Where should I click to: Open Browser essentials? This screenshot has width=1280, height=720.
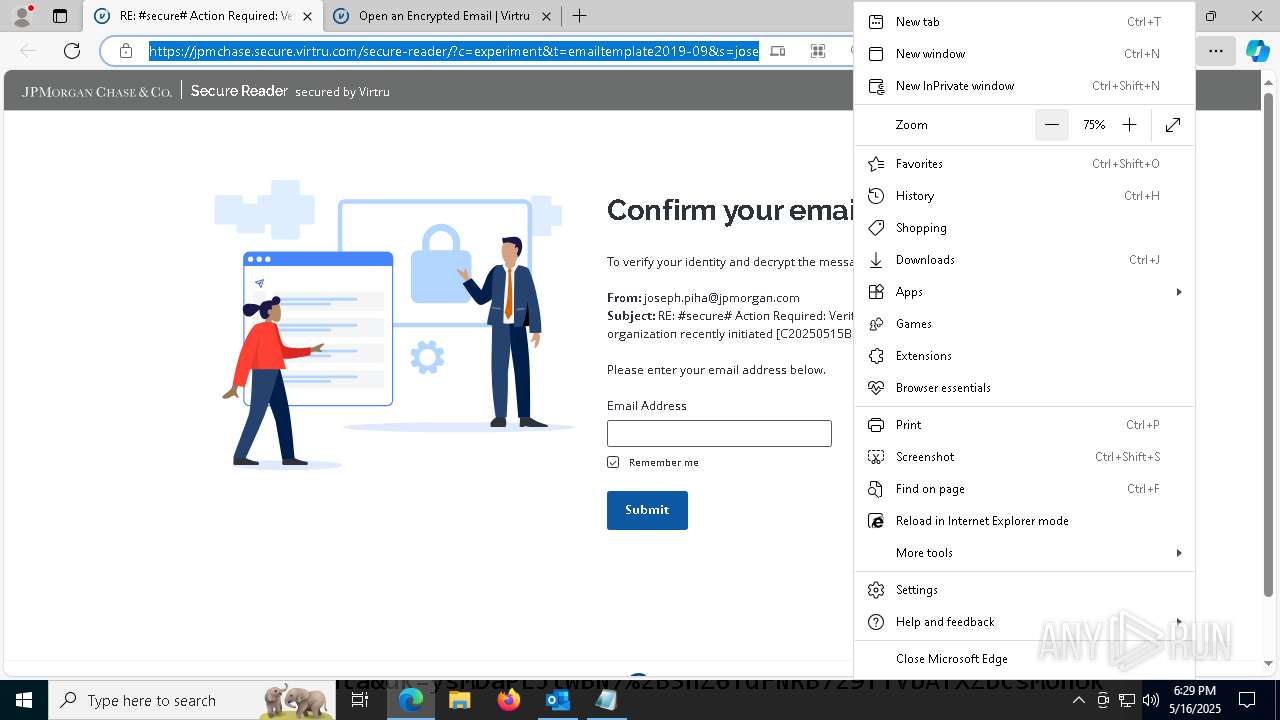[1024, 388]
